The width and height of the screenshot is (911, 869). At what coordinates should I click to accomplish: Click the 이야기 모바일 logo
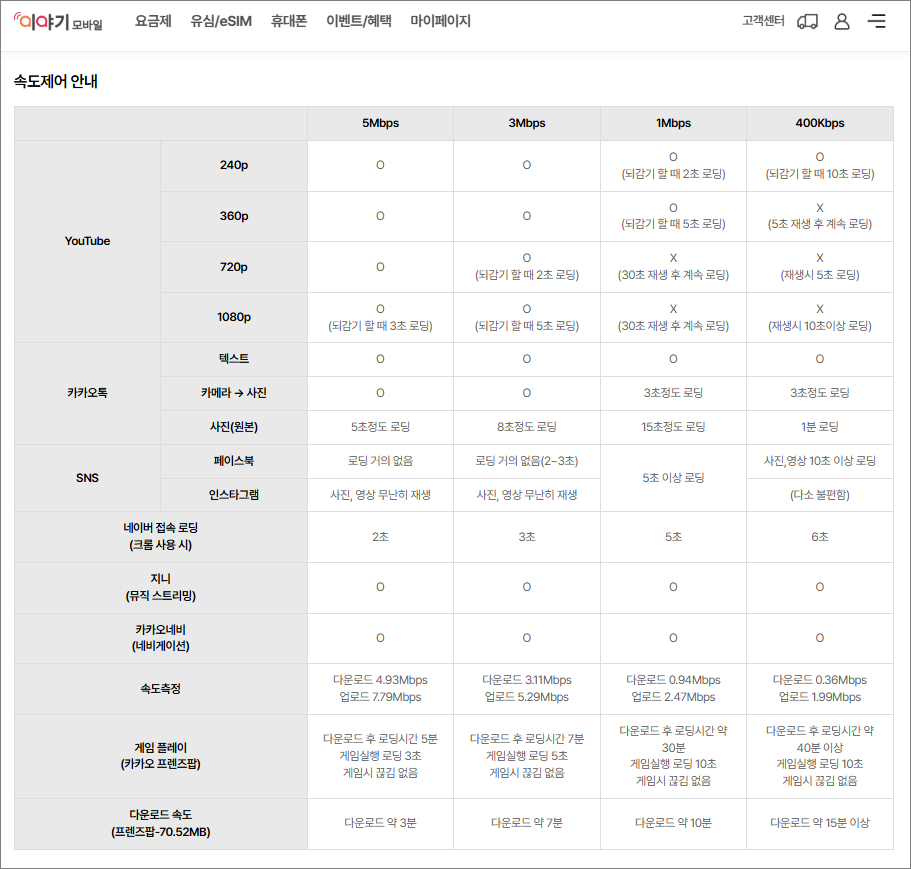tap(58, 21)
